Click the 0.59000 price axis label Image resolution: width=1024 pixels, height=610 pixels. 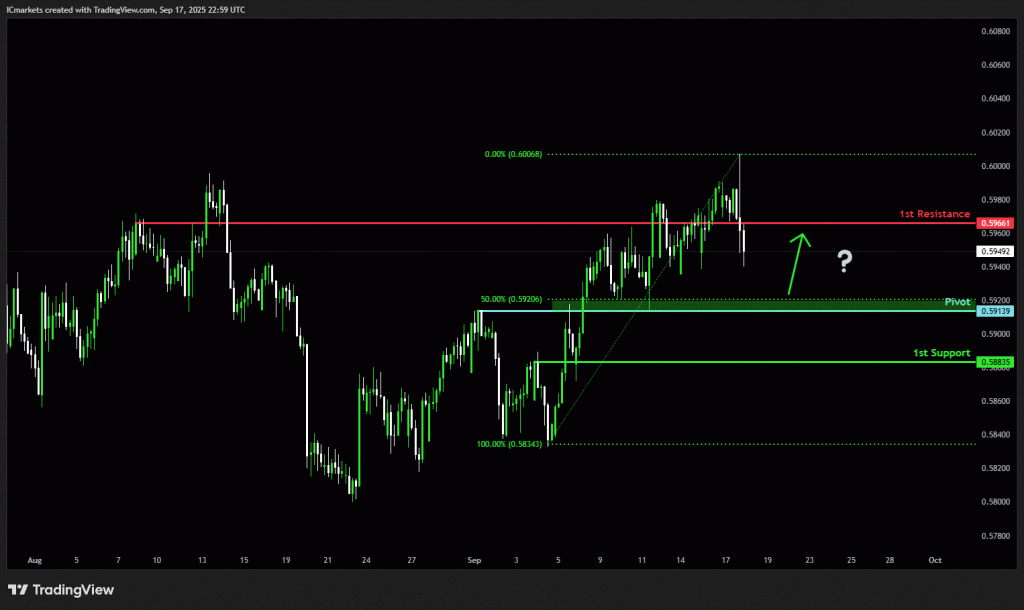(995, 334)
